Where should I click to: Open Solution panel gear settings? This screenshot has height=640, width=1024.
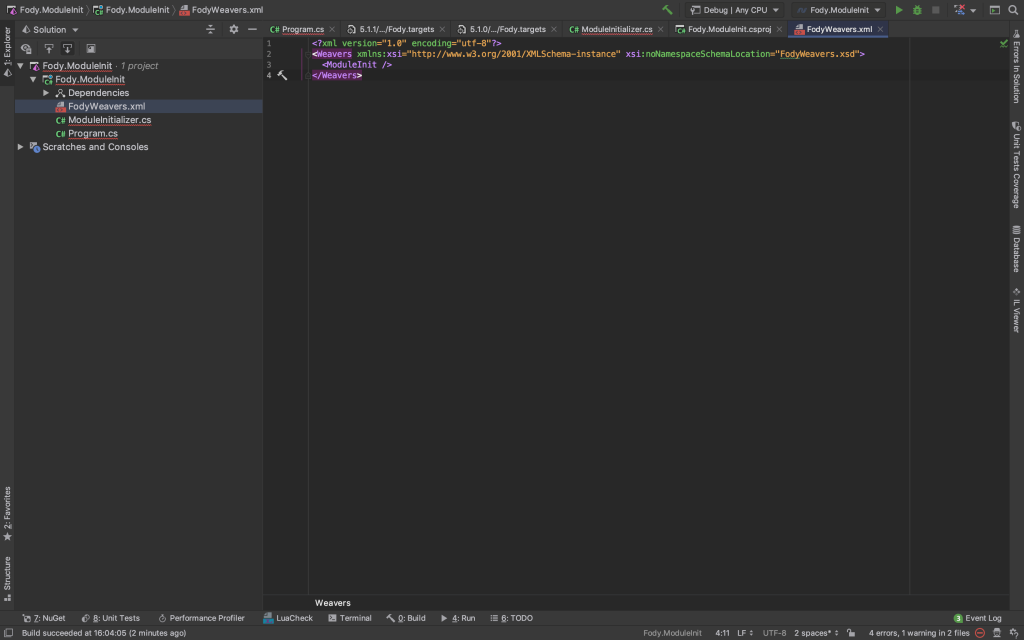234,29
